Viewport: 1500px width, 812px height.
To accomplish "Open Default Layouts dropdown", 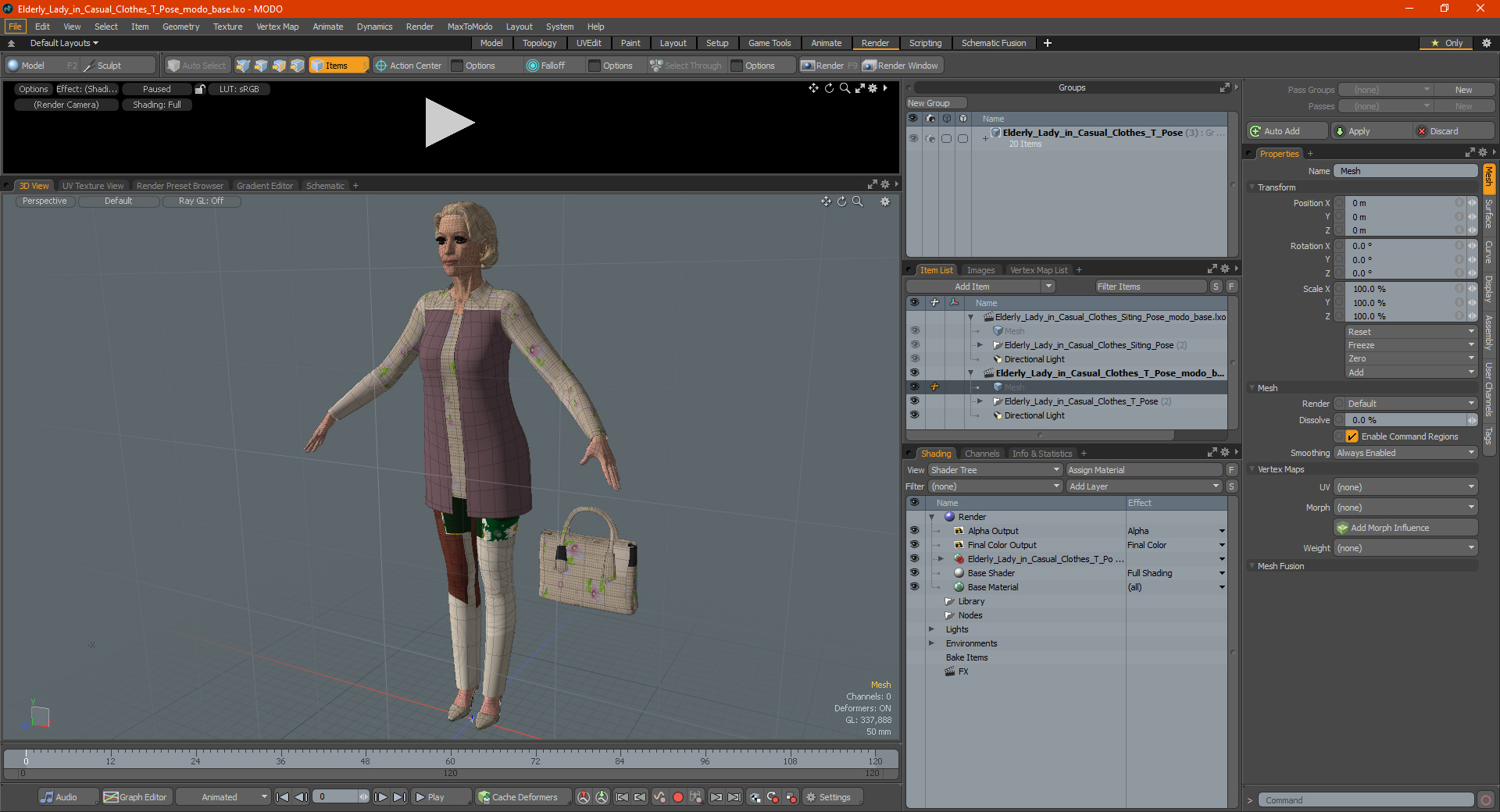I will (x=64, y=43).
